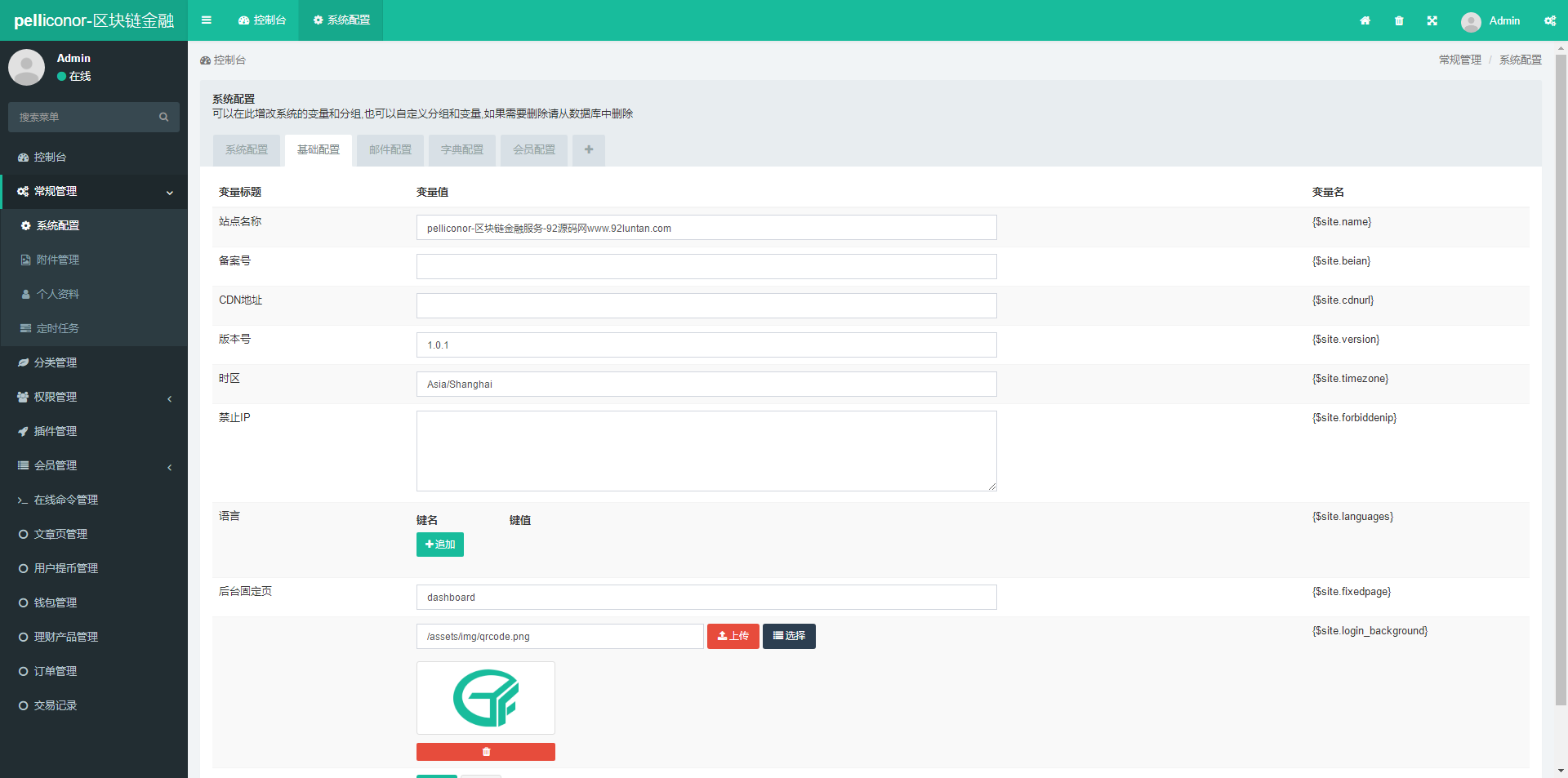This screenshot has height=778, width=1568.
Task: Delete the uploaded image with trash button
Action: [x=486, y=752]
